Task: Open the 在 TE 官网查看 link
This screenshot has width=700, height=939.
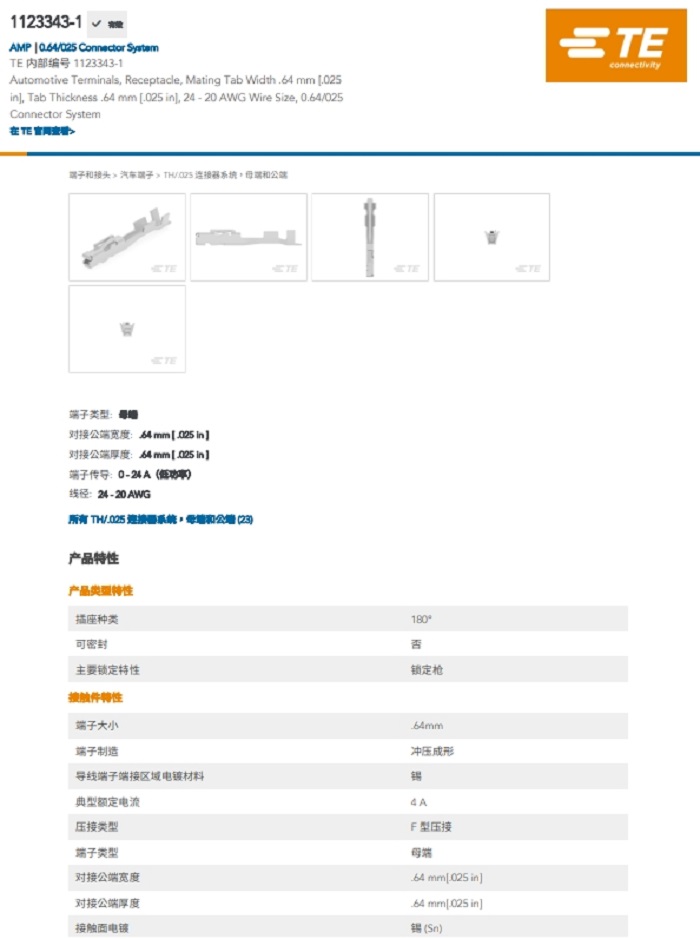Action: [x=42, y=131]
